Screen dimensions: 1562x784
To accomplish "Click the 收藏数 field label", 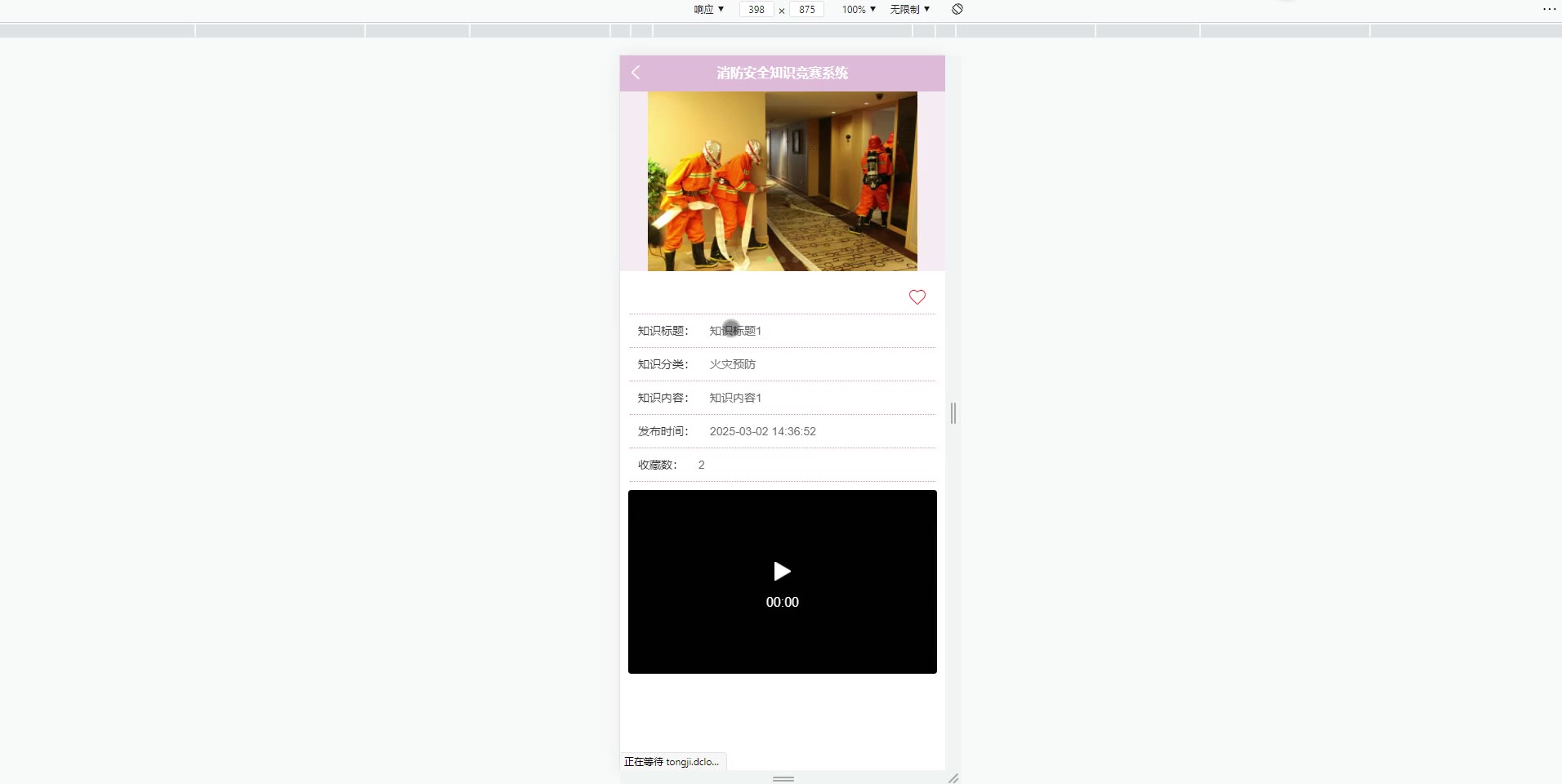I will coord(658,465).
